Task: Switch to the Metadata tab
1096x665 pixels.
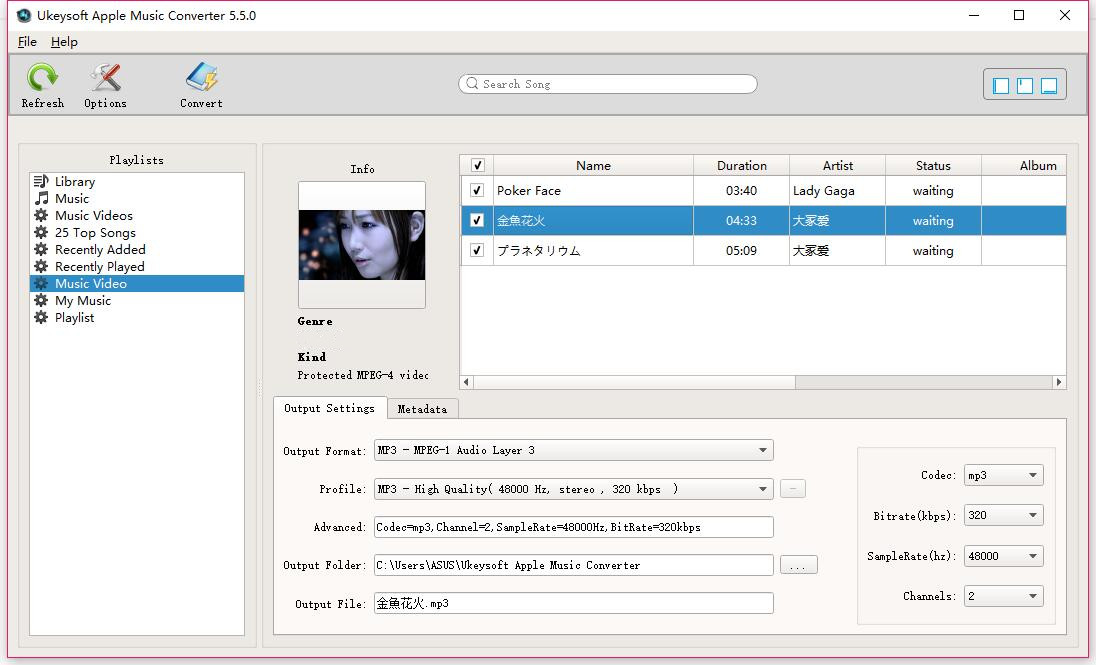Action: pyautogui.click(x=422, y=409)
